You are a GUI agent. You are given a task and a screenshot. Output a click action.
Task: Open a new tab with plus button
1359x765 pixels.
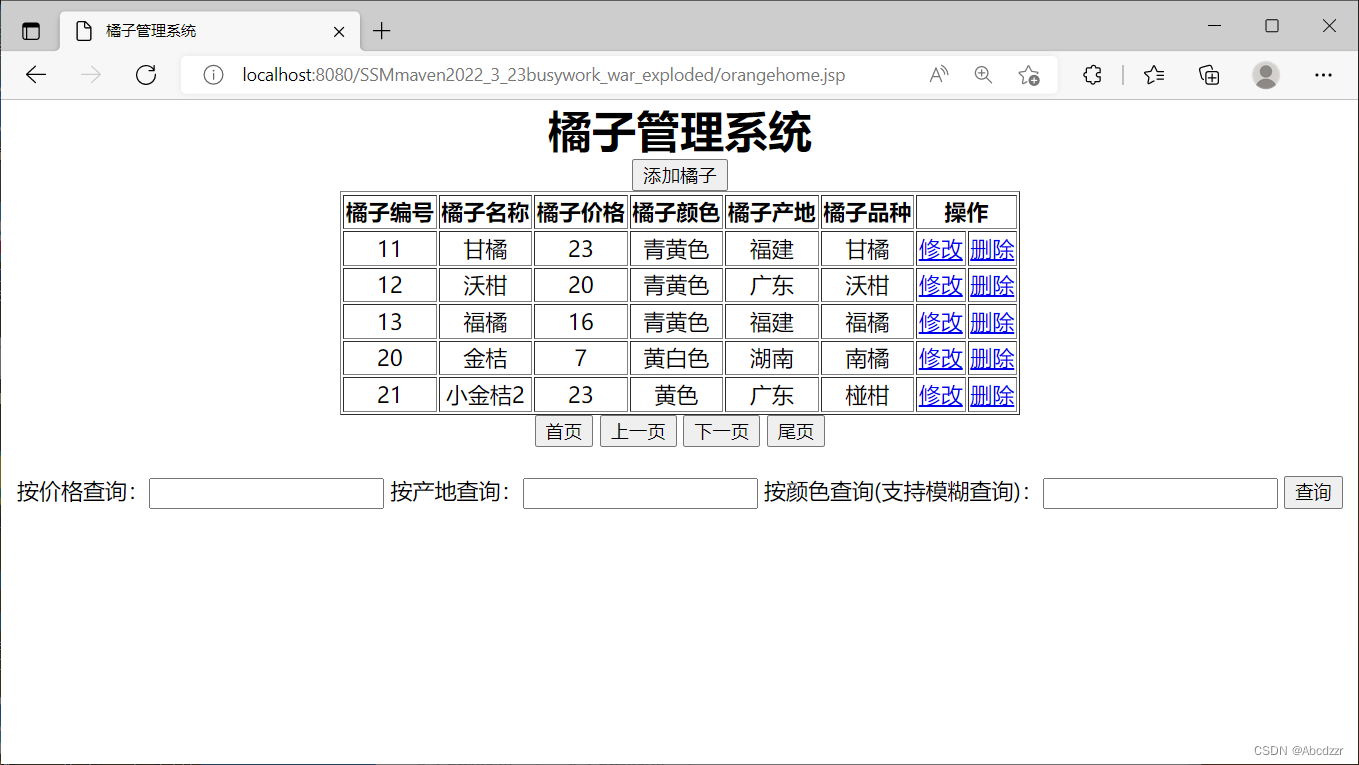click(x=381, y=31)
